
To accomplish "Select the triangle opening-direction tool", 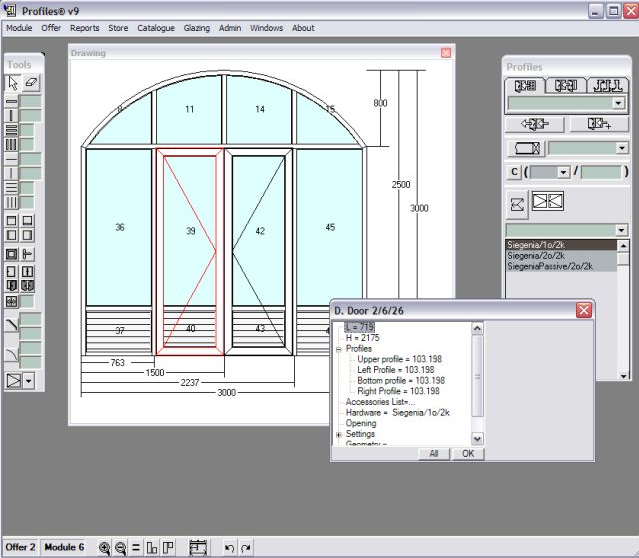I will (x=13, y=381).
